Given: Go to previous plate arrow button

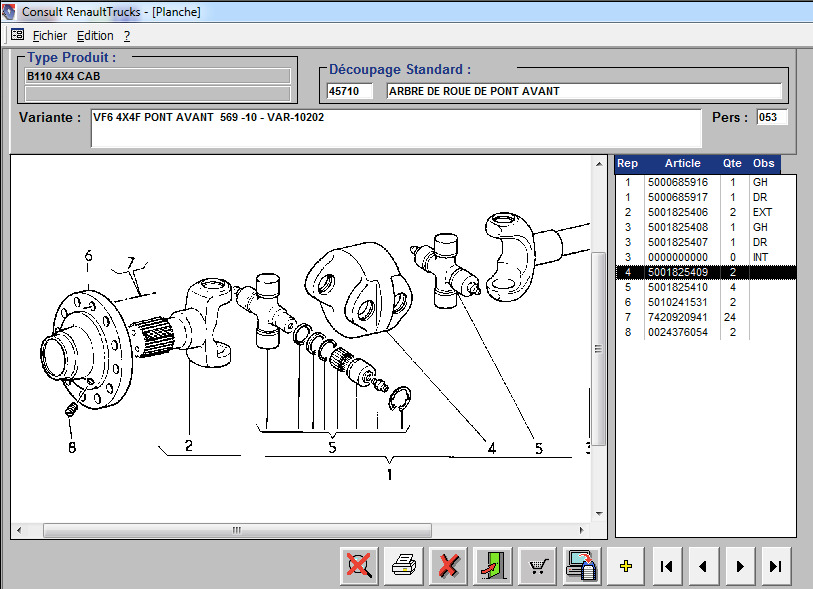Looking at the screenshot, I should [702, 566].
